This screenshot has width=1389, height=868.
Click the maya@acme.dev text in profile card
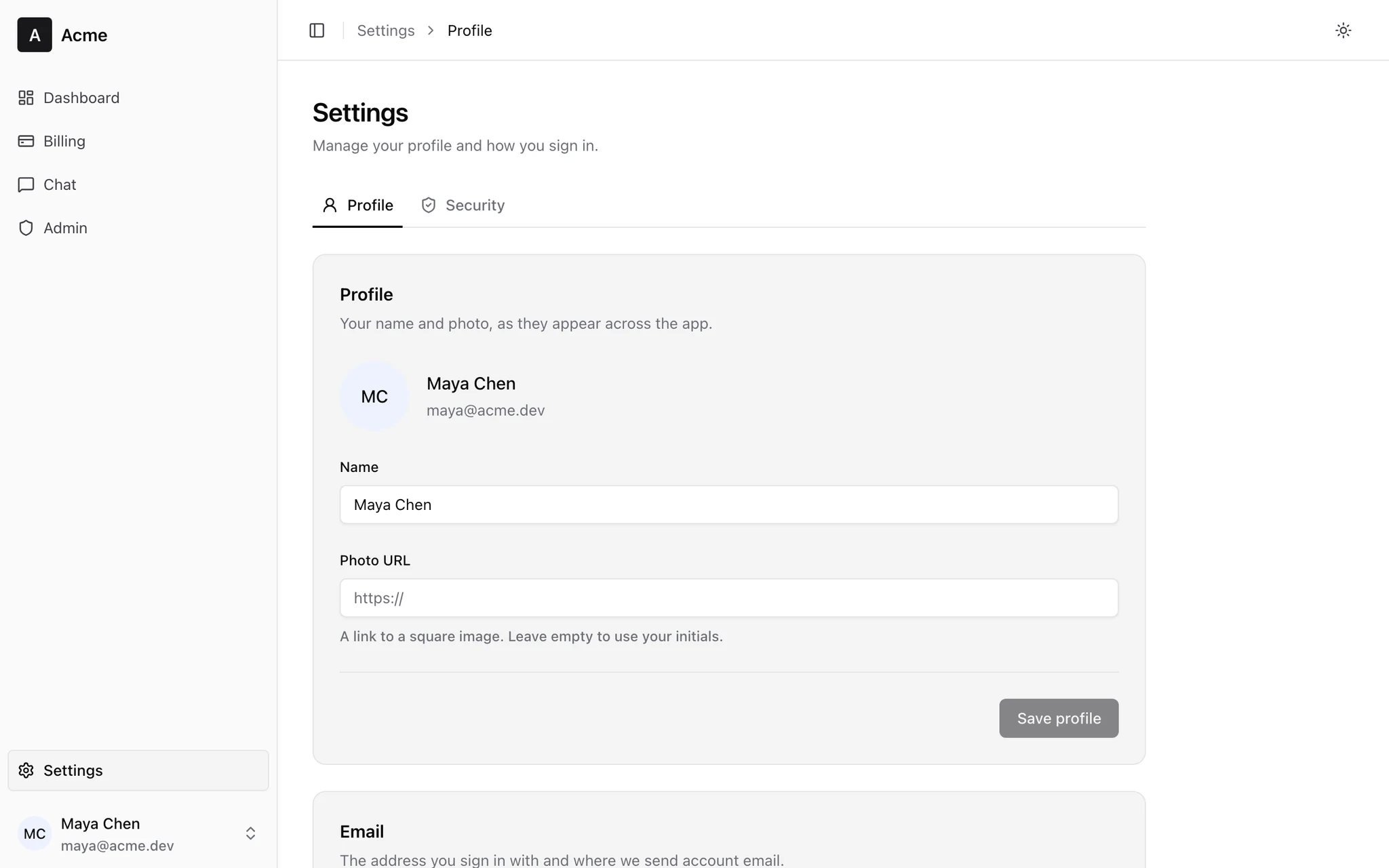[486, 410]
